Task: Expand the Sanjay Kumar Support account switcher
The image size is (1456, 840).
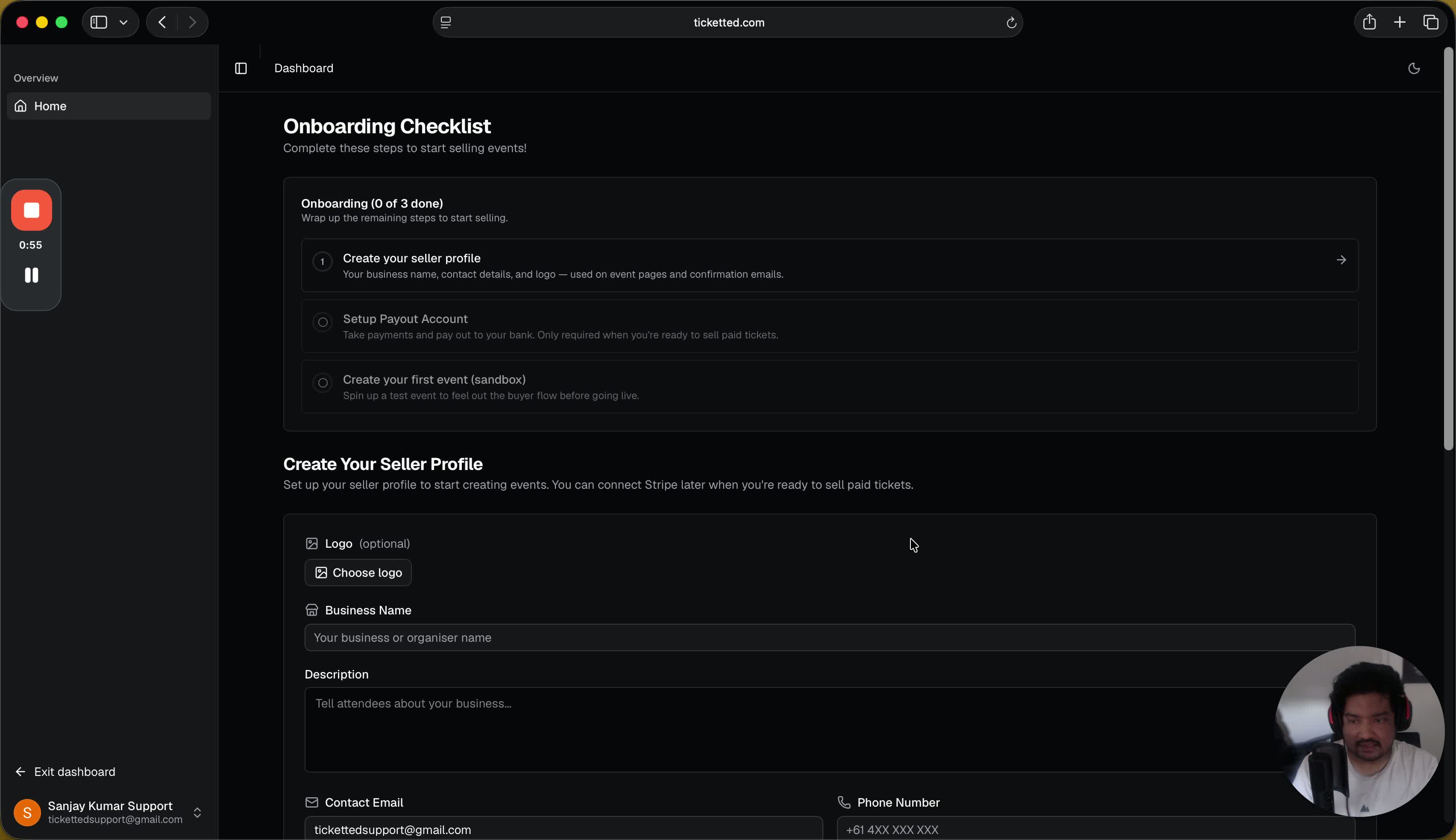Action: [197, 812]
